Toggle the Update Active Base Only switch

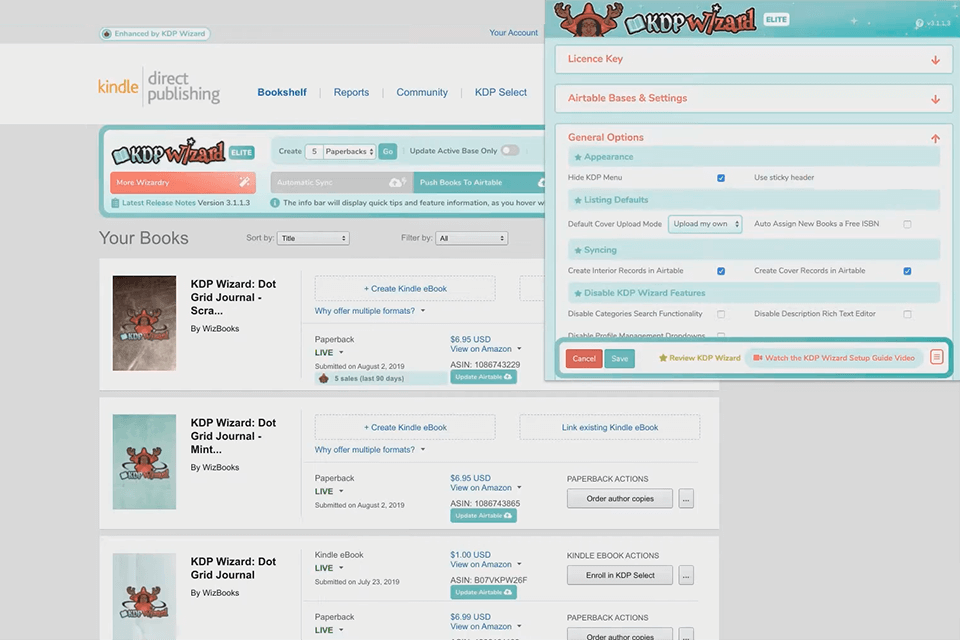coord(510,151)
